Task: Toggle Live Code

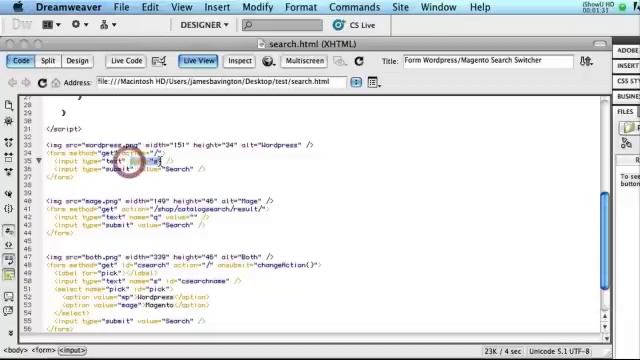Action: tap(127, 61)
